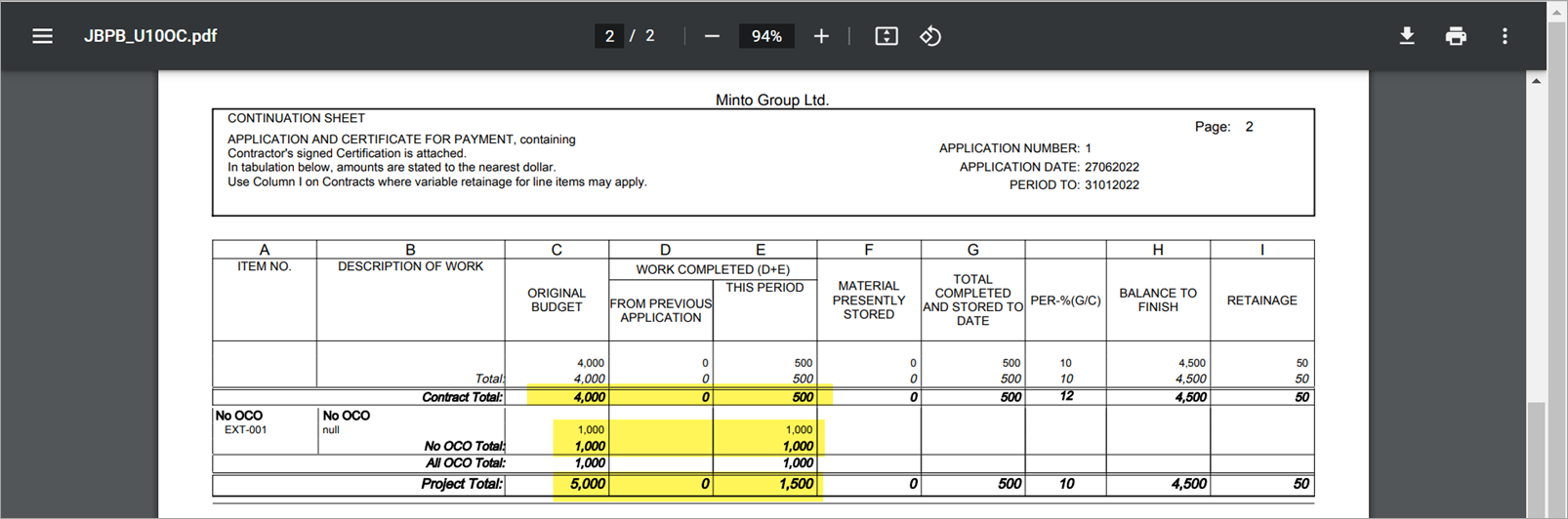Click THIS PERIOD column header
This screenshot has width=1568, height=519.
tap(764, 288)
